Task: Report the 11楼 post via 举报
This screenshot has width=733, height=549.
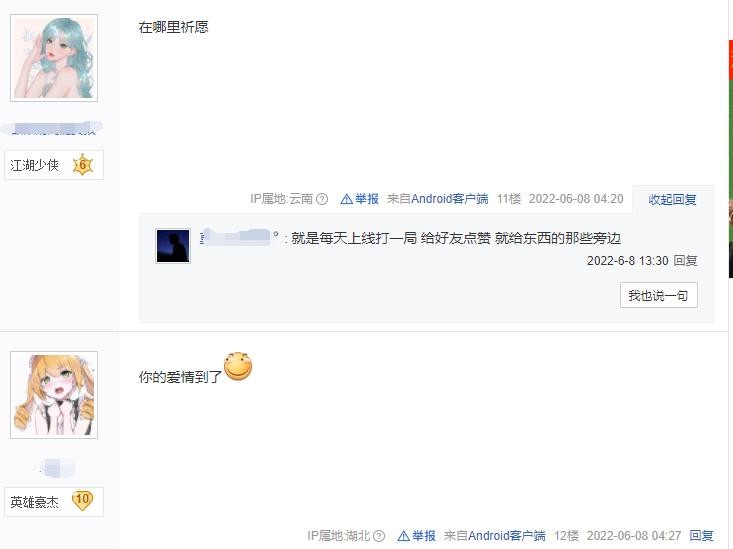Action: click(x=366, y=199)
